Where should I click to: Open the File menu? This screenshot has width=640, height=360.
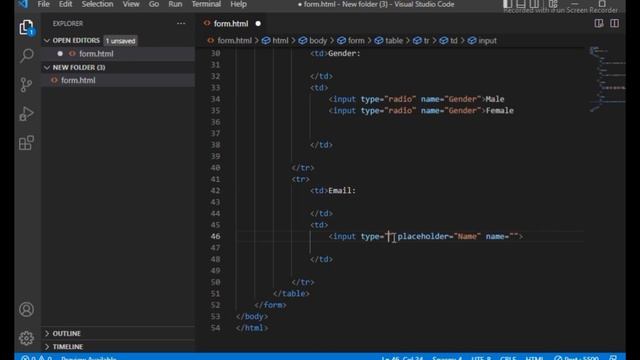(x=43, y=4)
